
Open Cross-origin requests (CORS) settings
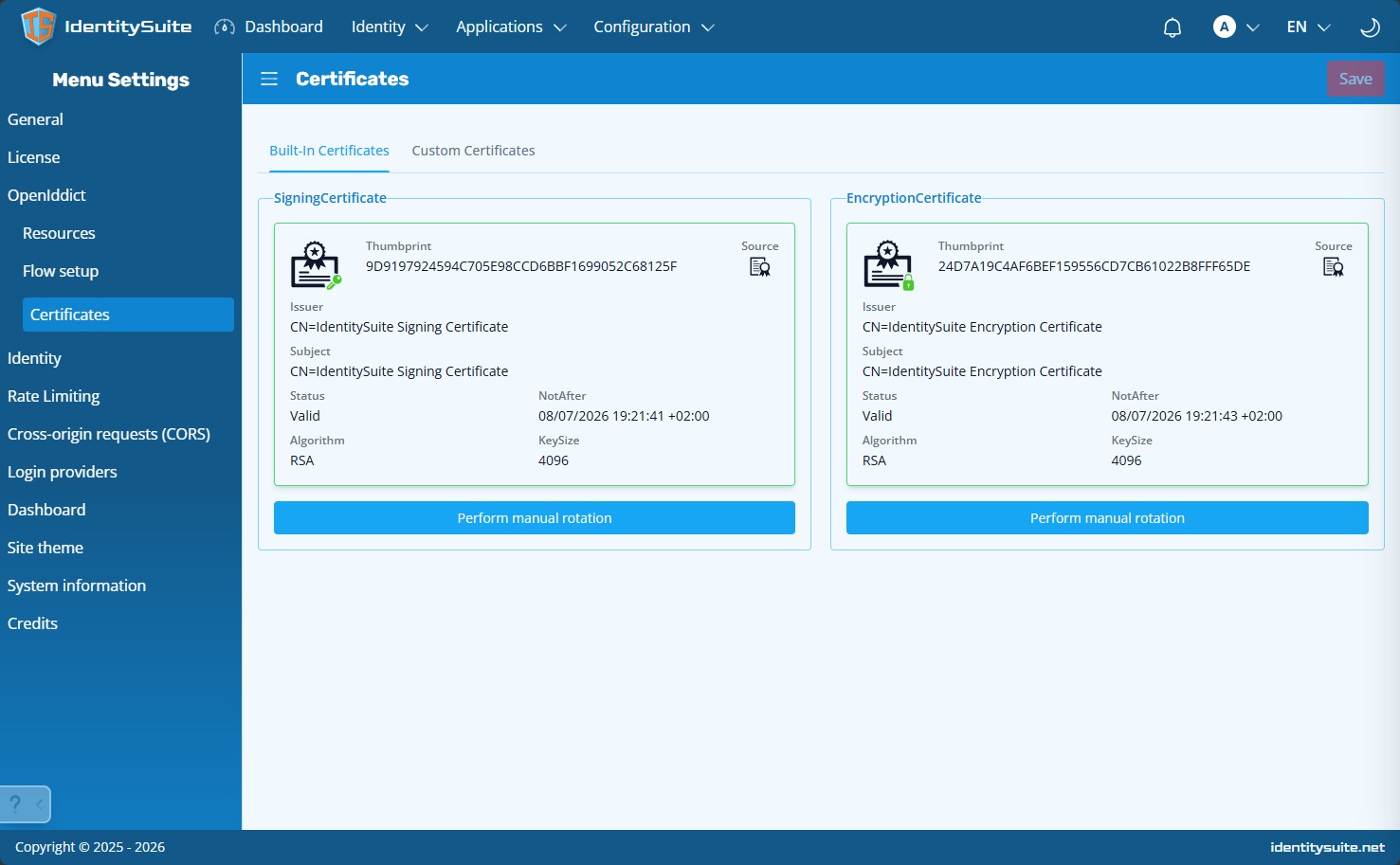click(109, 434)
